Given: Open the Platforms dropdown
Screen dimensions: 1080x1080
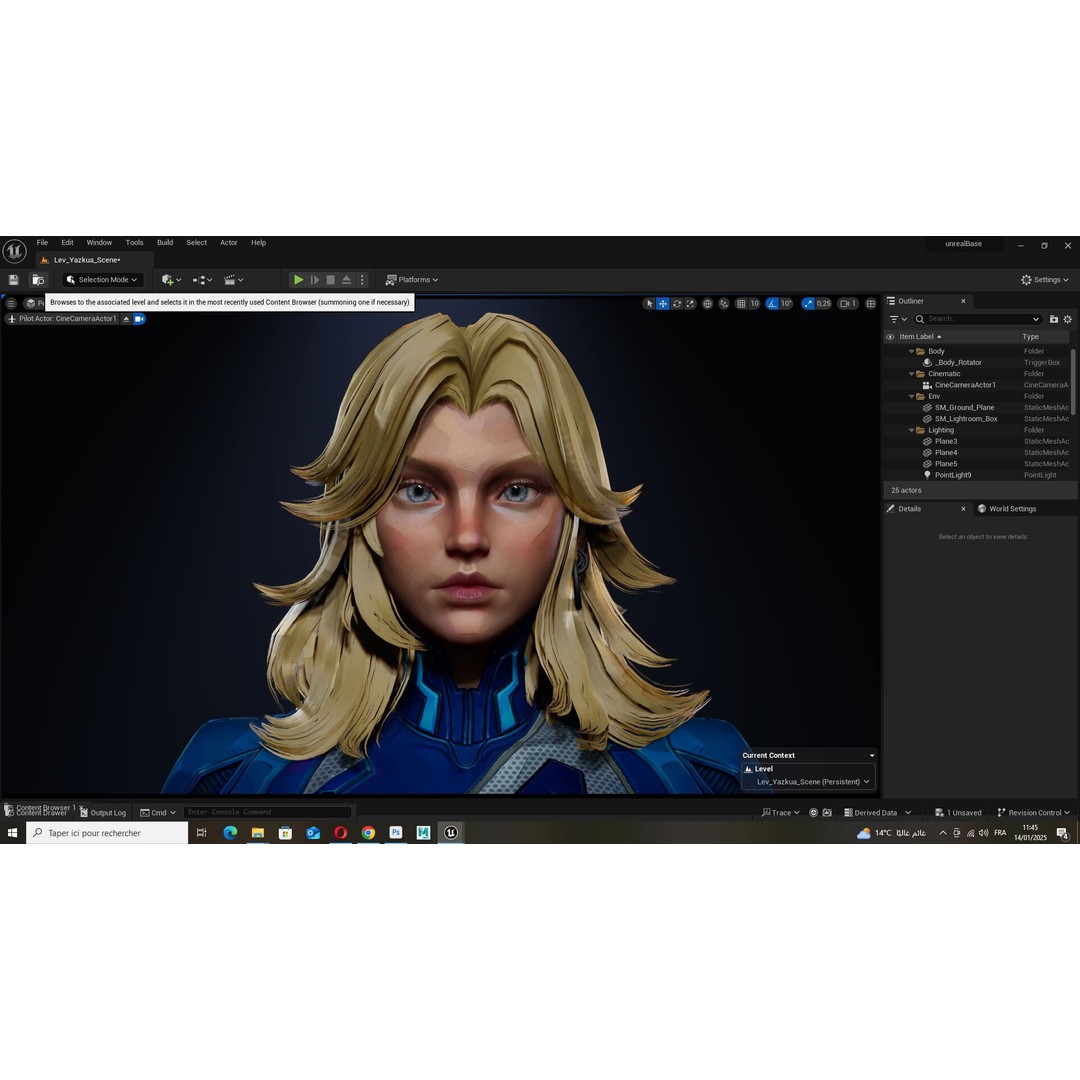Looking at the screenshot, I should tap(412, 280).
